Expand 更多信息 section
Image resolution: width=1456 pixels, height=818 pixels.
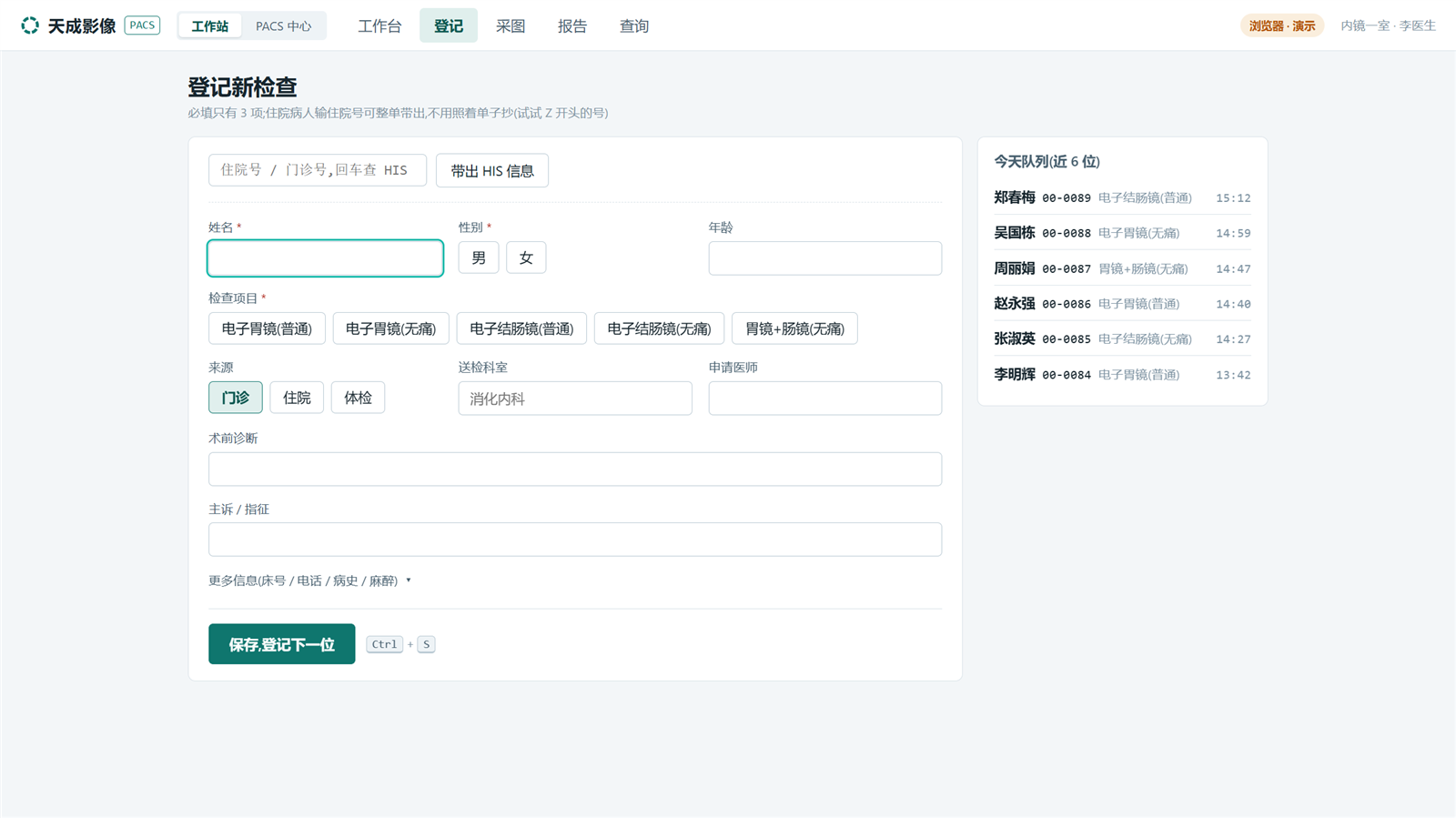click(x=309, y=581)
